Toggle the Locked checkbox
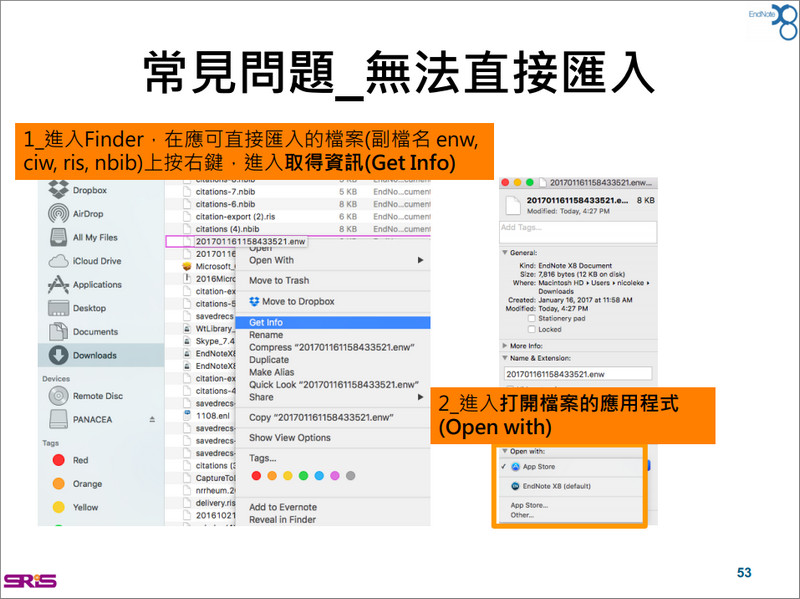 [532, 330]
